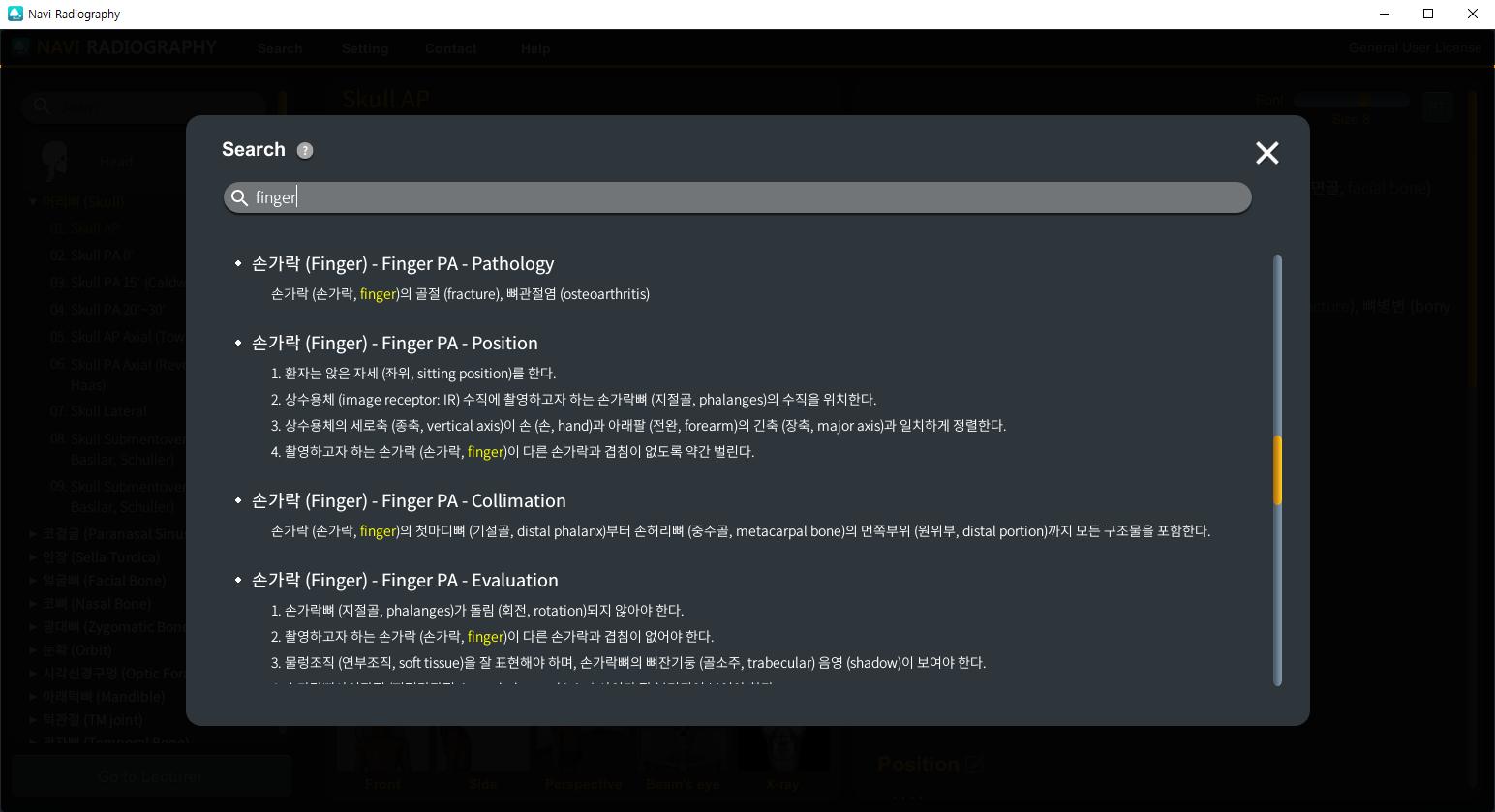1495x812 pixels.
Task: Open the Contact menu
Action: point(450,48)
